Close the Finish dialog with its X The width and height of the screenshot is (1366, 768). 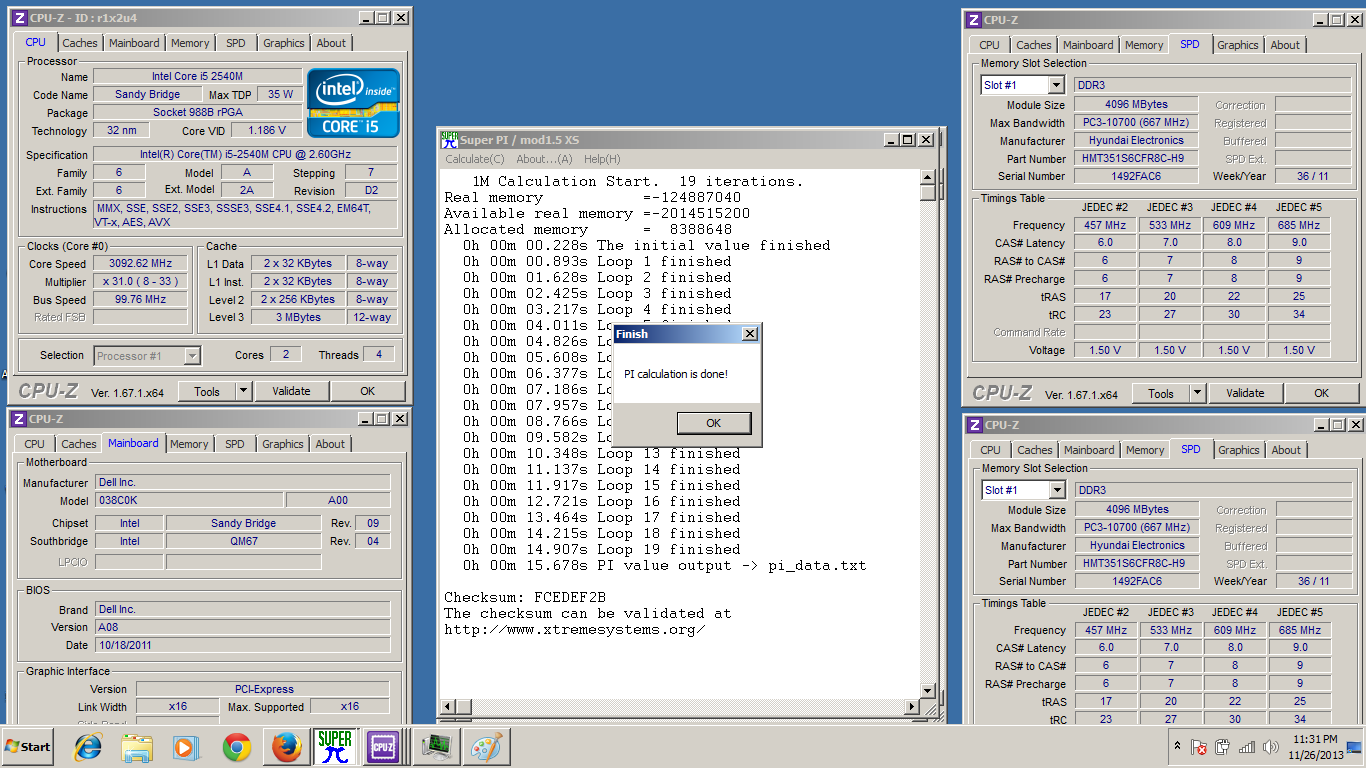coord(750,334)
